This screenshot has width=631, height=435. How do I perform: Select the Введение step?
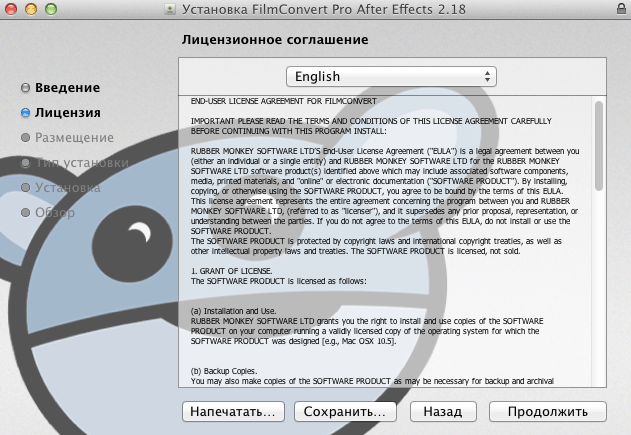click(67, 87)
